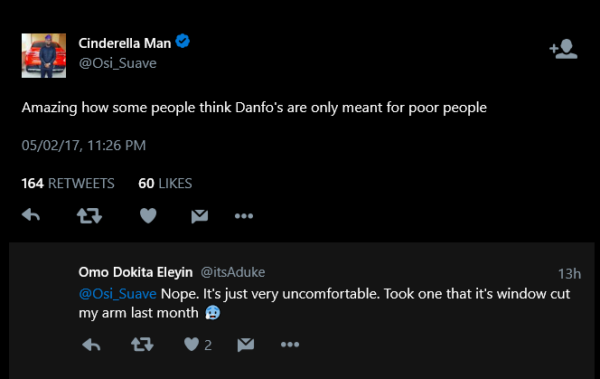This screenshot has width=600, height=379.
Task: Click the 13h timestamp on reply
Action: (x=569, y=274)
